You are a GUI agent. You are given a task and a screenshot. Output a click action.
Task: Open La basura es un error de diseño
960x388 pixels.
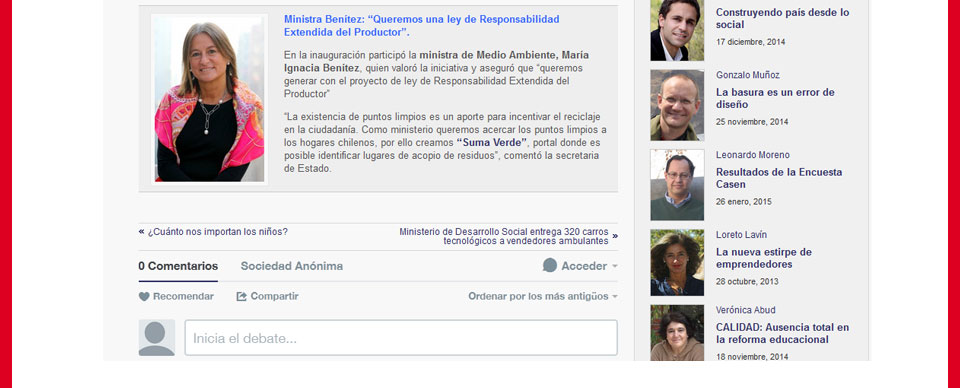[x=775, y=99]
